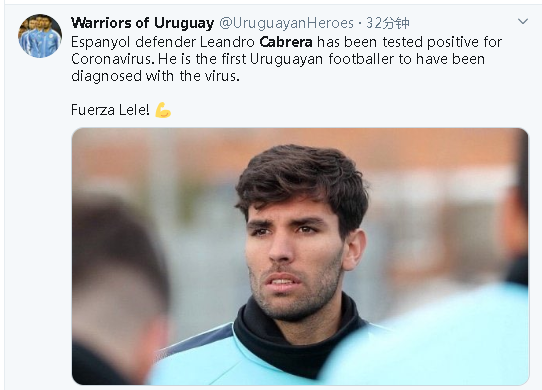Click the 'diagnosed with the virus' line
Image resolution: width=542 pixels, height=390 pixels.
(x=155, y=76)
